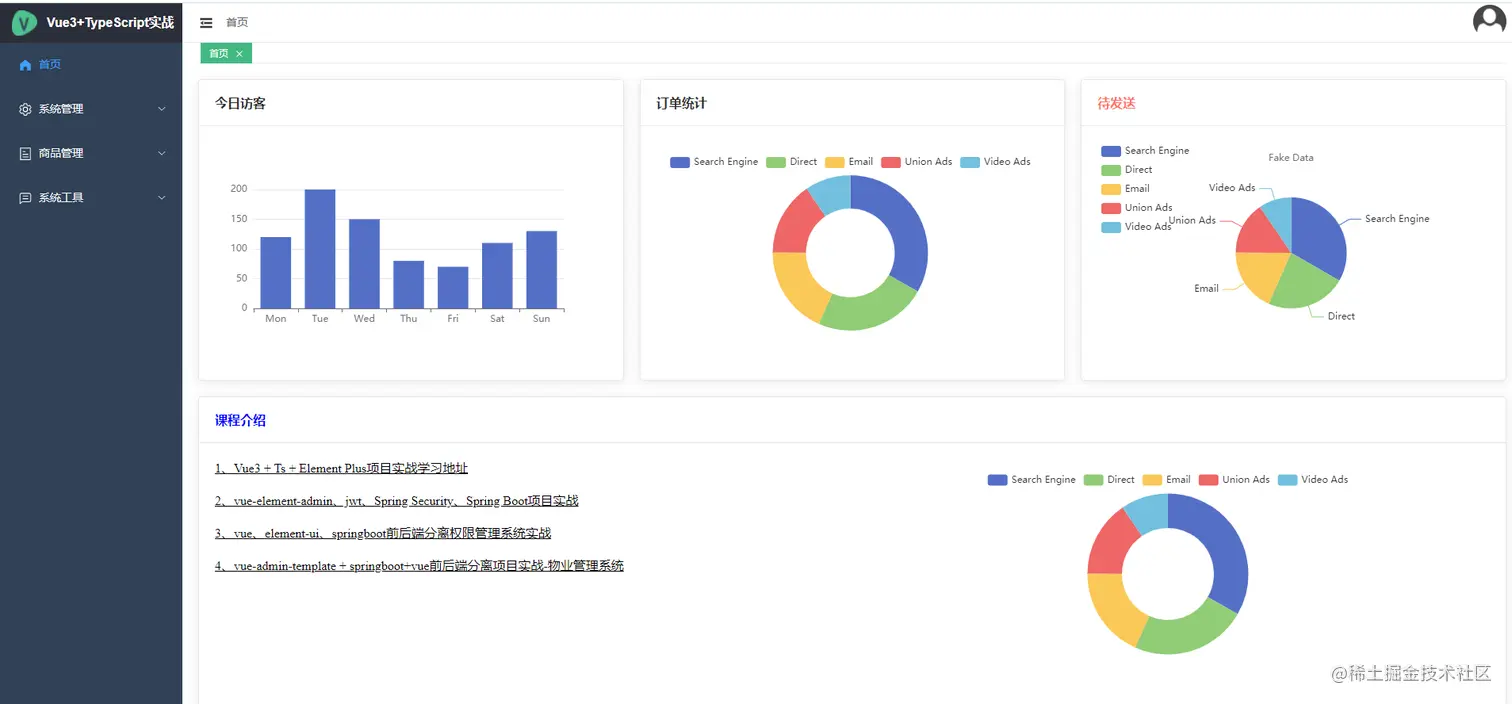The height and width of the screenshot is (704, 1512).
Task: Close the 首页 tab with its x icon
Action: 239,54
